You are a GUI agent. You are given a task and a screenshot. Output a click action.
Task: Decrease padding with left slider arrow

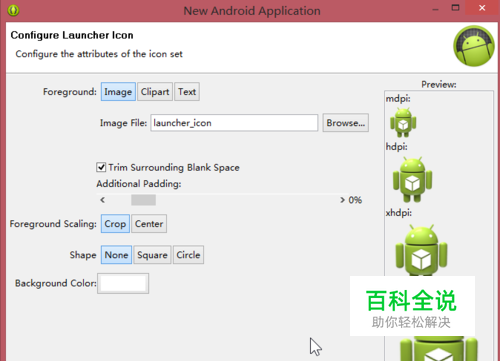(103, 200)
